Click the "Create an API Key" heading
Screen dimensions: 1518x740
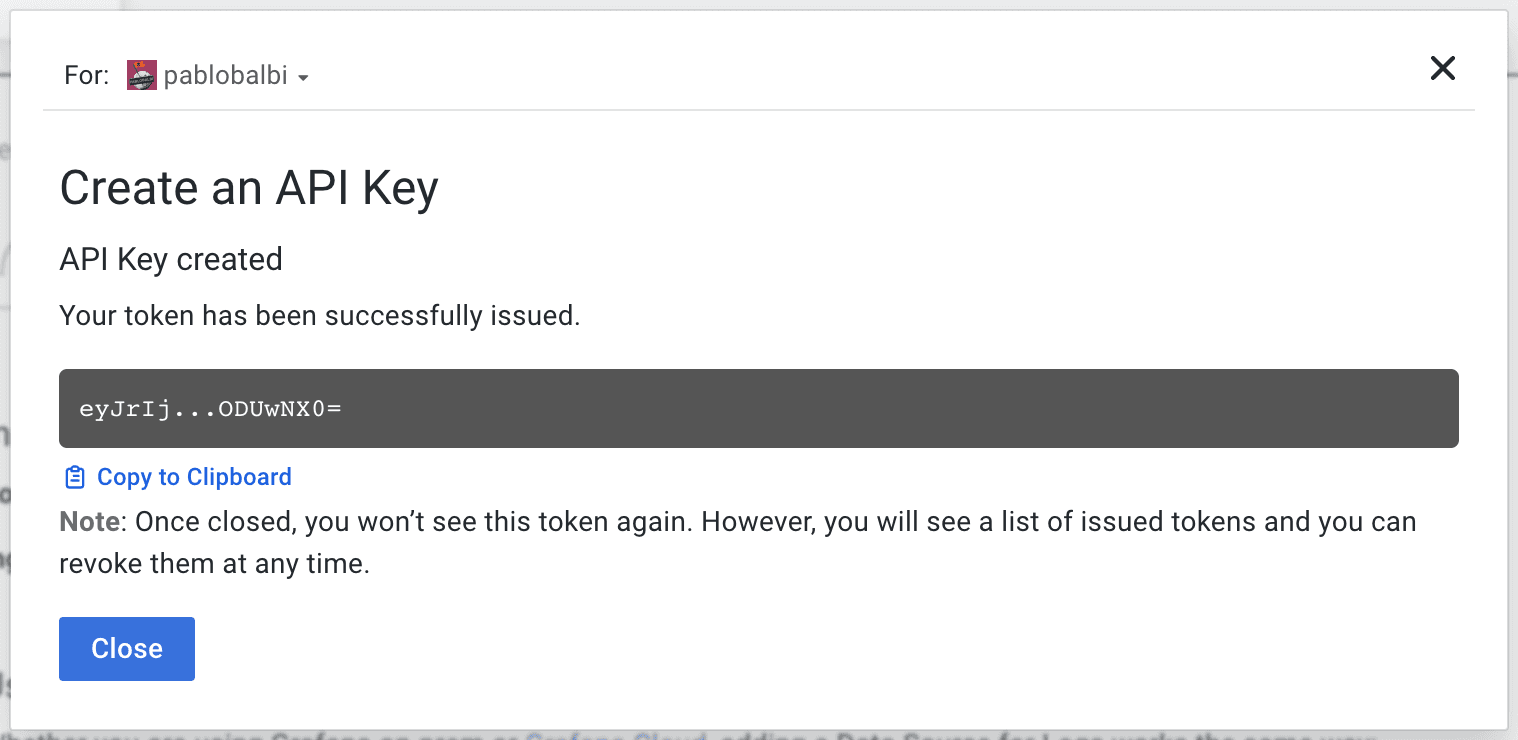click(x=249, y=188)
